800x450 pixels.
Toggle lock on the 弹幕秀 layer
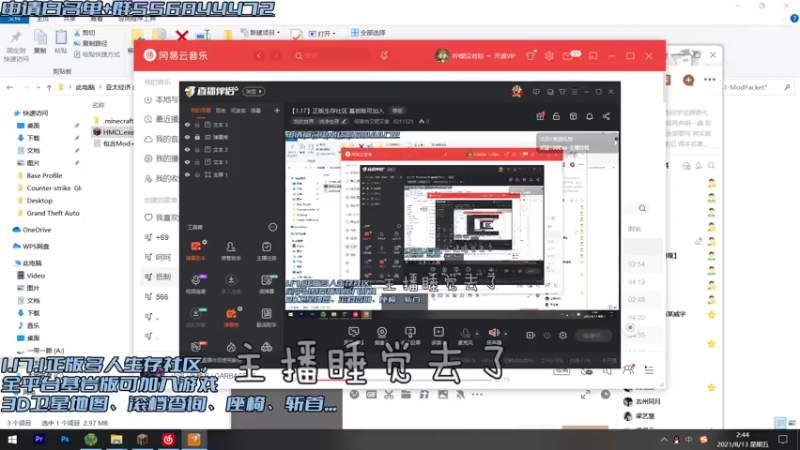click(197, 137)
